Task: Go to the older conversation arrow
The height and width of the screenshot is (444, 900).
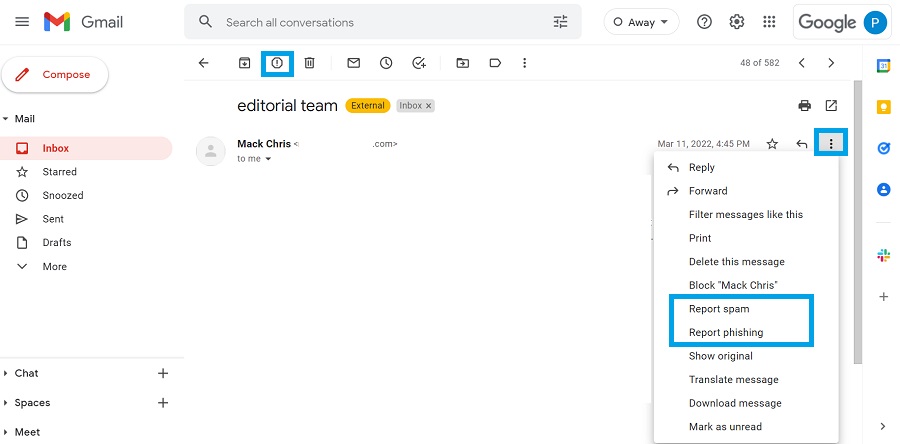Action: 831,63
